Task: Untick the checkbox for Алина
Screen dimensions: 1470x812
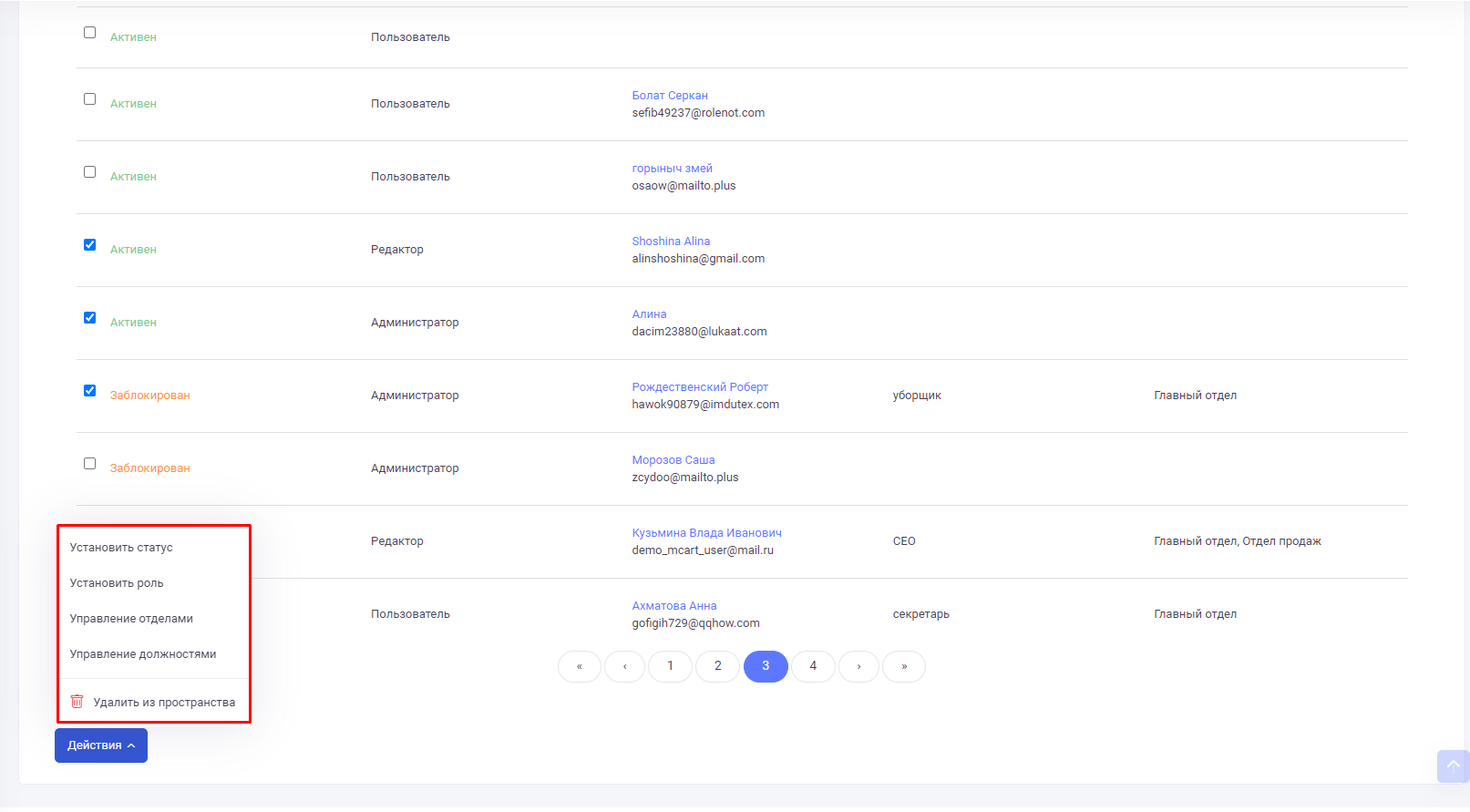Action: (89, 317)
